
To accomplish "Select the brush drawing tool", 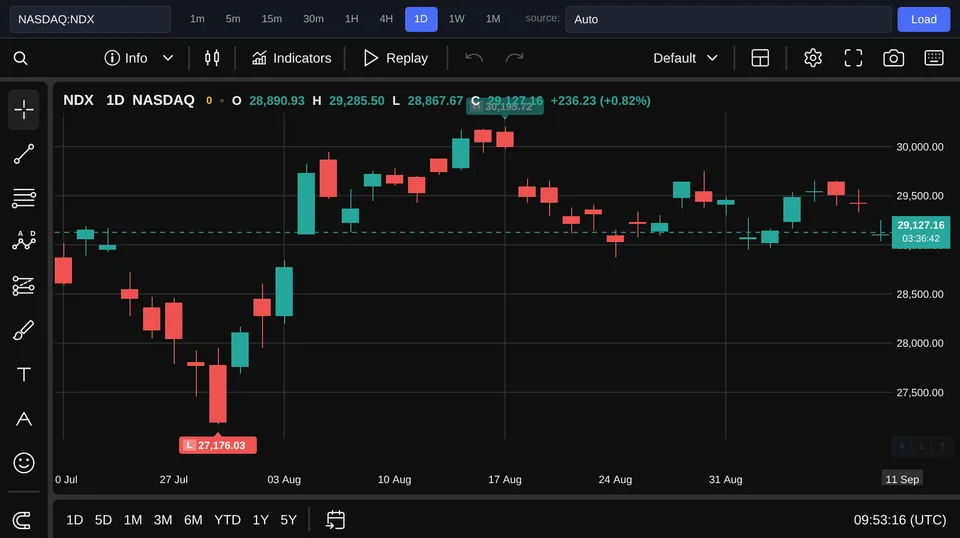I will click(24, 331).
